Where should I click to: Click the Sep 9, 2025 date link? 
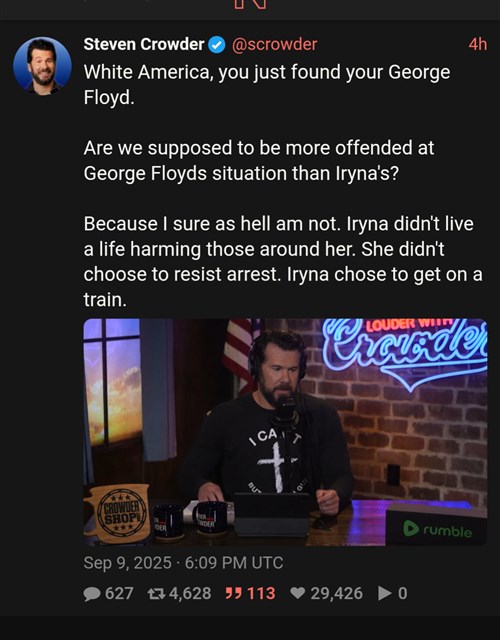(x=183, y=563)
